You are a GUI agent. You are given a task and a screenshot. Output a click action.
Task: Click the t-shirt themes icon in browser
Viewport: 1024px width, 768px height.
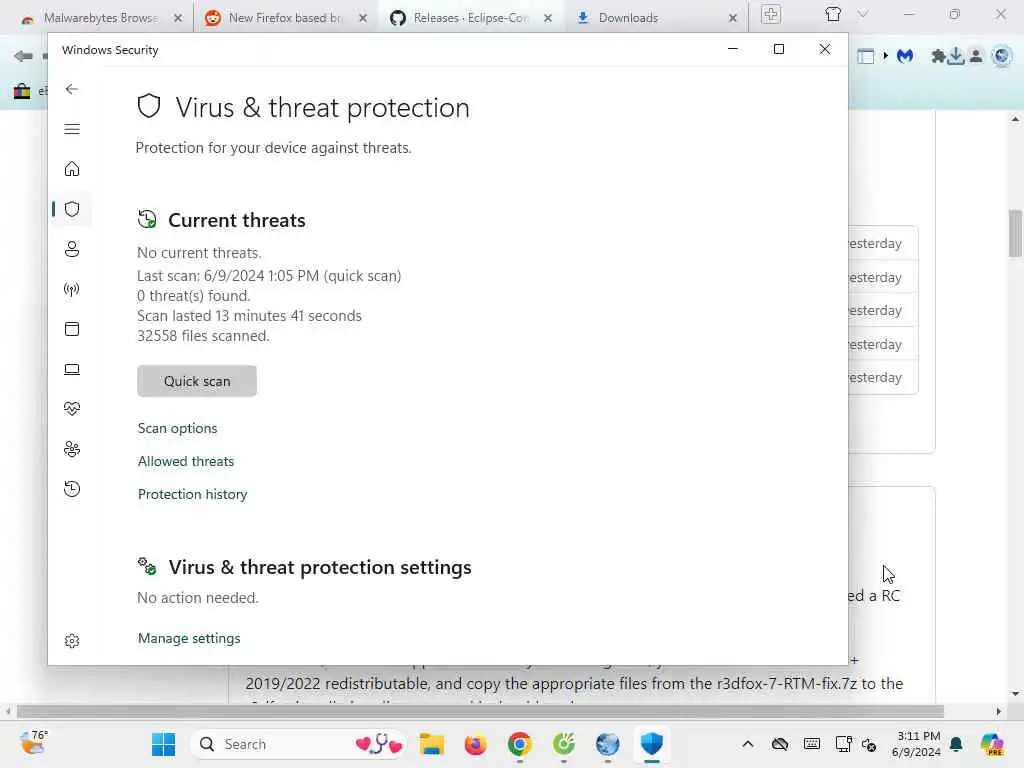click(833, 14)
